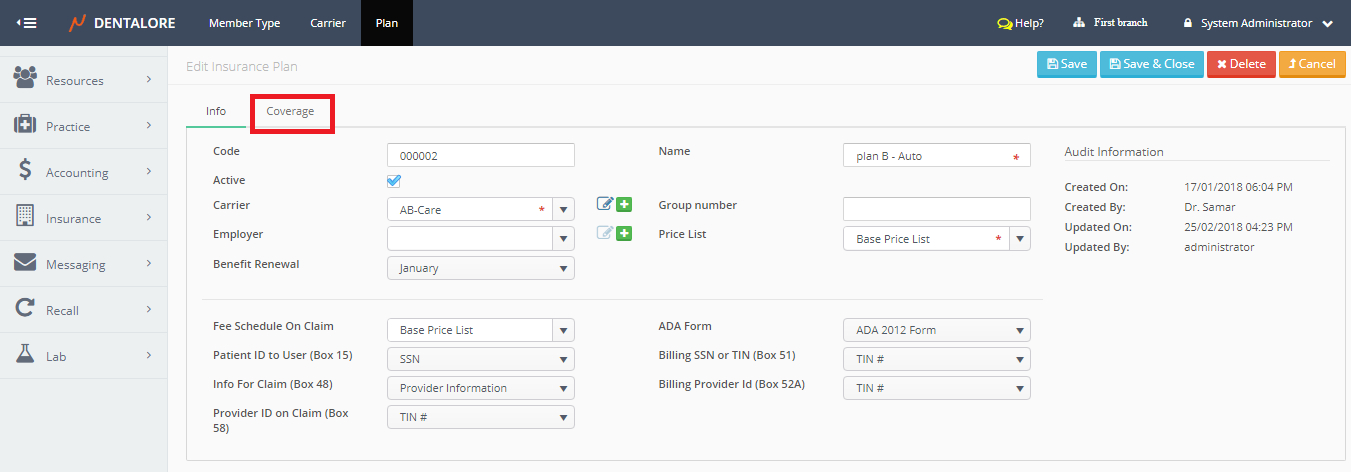Open the Price List dropdown arrow
The height and width of the screenshot is (472, 1351).
point(1019,239)
